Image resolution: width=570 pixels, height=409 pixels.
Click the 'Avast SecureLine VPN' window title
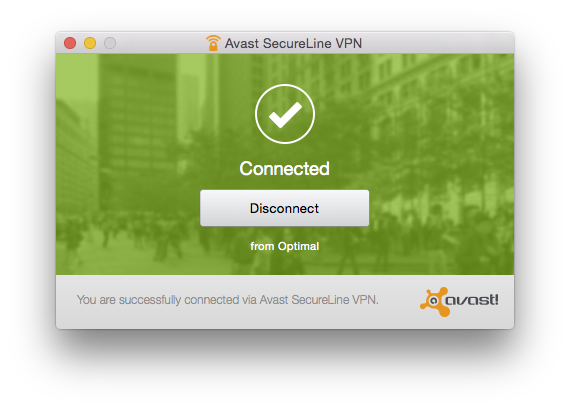(x=293, y=43)
